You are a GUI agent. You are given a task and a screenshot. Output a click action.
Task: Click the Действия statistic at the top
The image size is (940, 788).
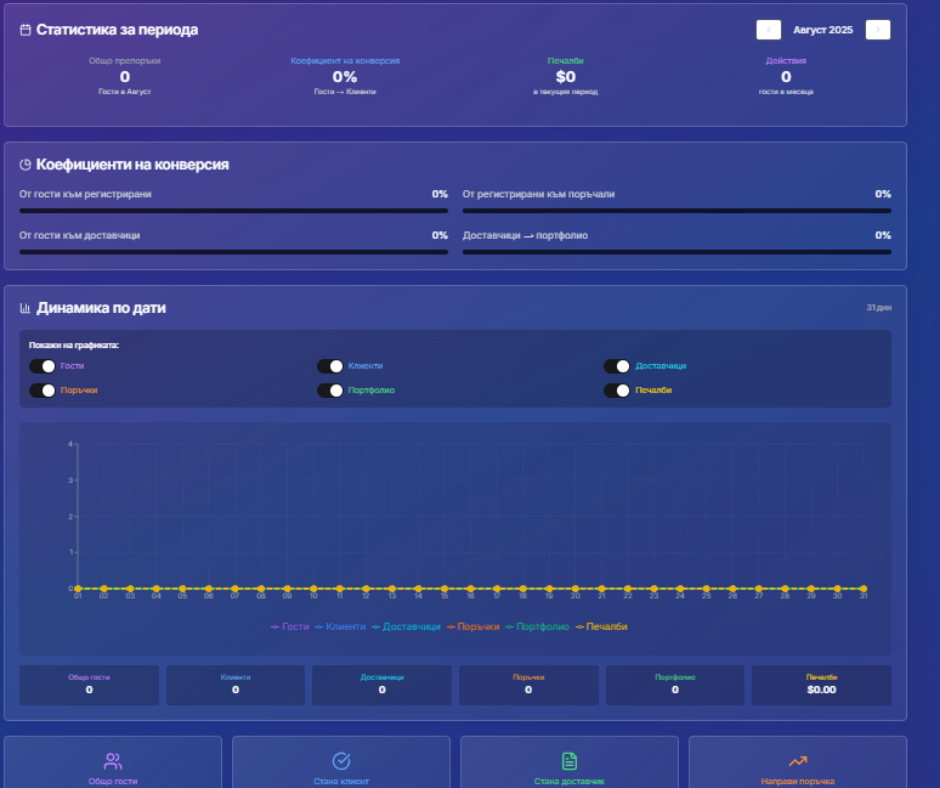786,76
